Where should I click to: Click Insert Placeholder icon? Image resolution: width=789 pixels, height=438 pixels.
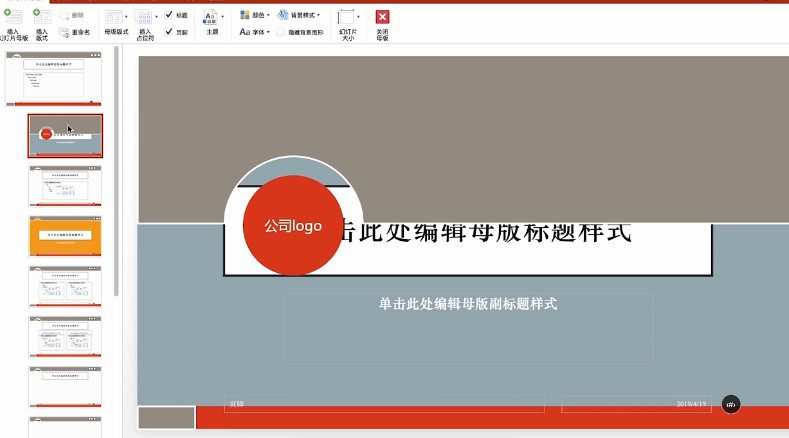point(143,18)
